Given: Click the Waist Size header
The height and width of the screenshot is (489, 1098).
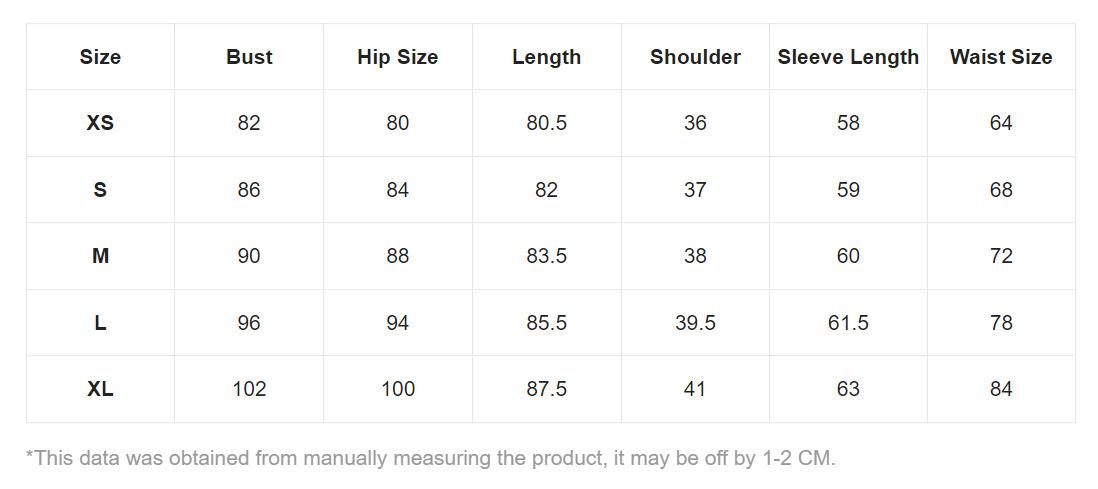Looking at the screenshot, I should 1001,57.
